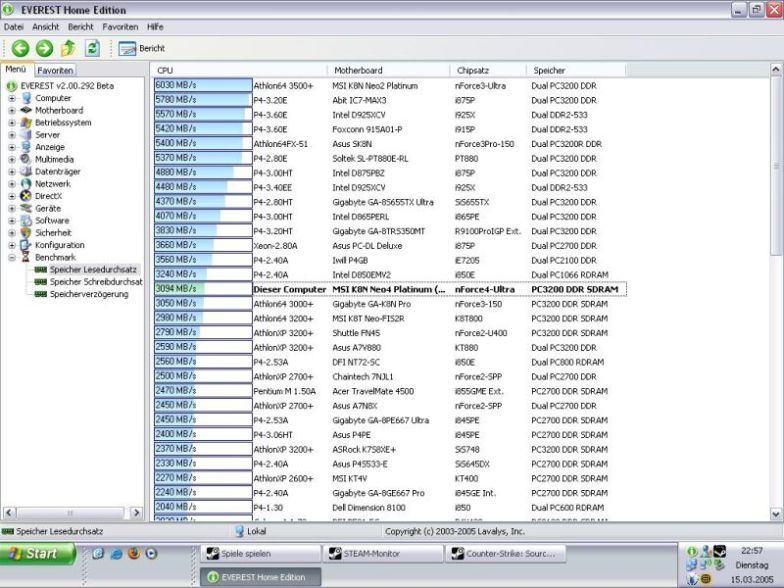The height and width of the screenshot is (588, 784).
Task: Click the Anzeige monitor icon in tree
Action: [x=26, y=147]
